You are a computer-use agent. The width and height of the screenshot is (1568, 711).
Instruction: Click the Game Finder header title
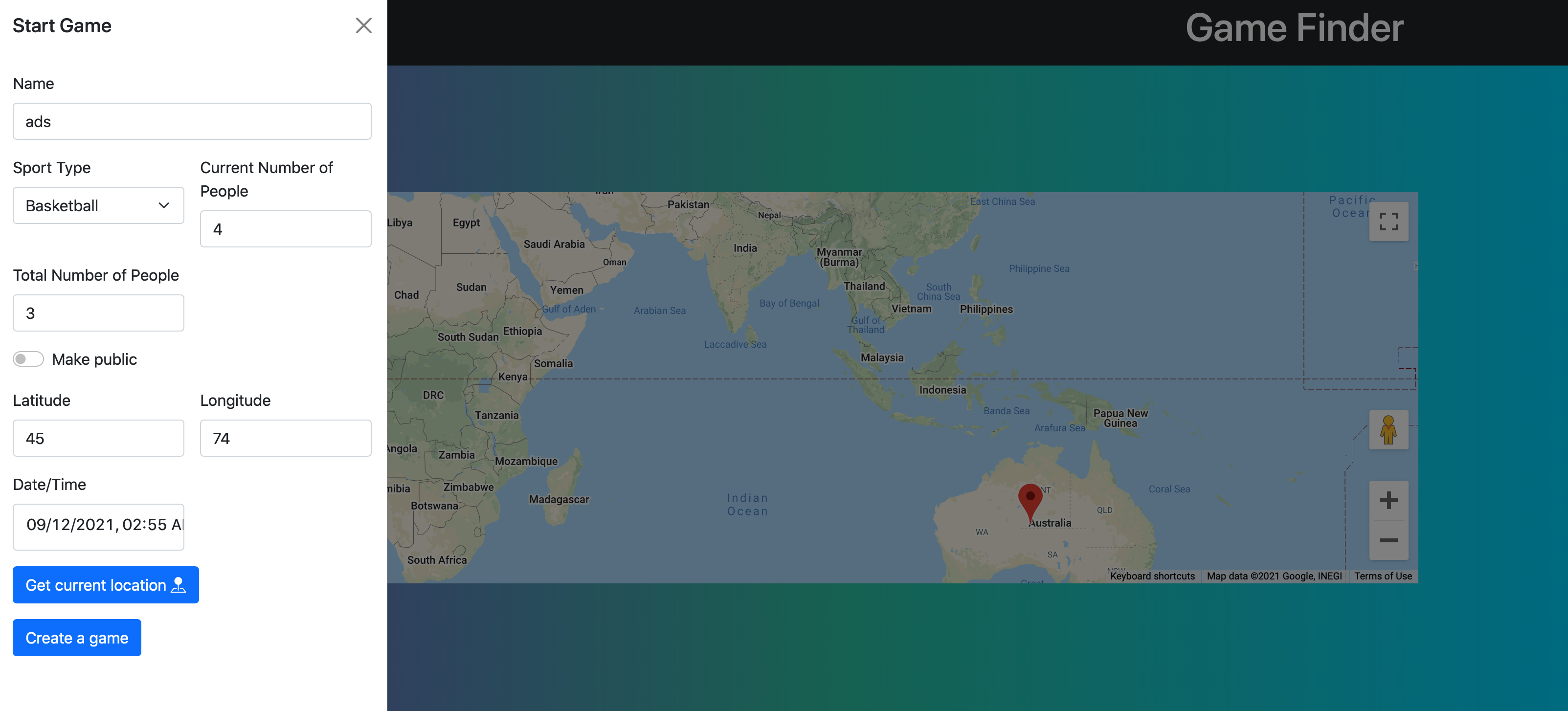pos(1294,28)
